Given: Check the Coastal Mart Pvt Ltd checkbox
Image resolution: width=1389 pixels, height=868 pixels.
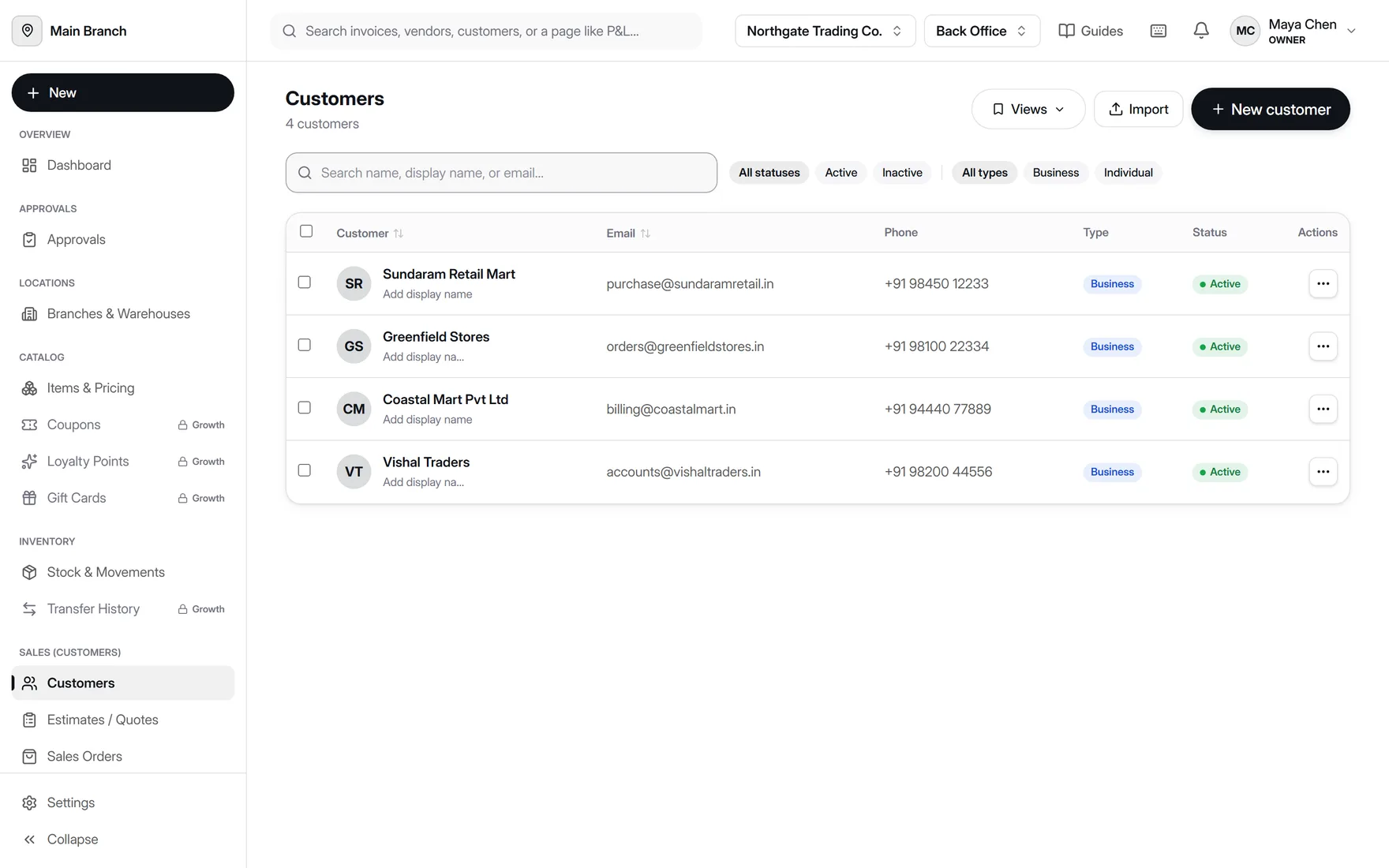Looking at the screenshot, I should click(304, 408).
